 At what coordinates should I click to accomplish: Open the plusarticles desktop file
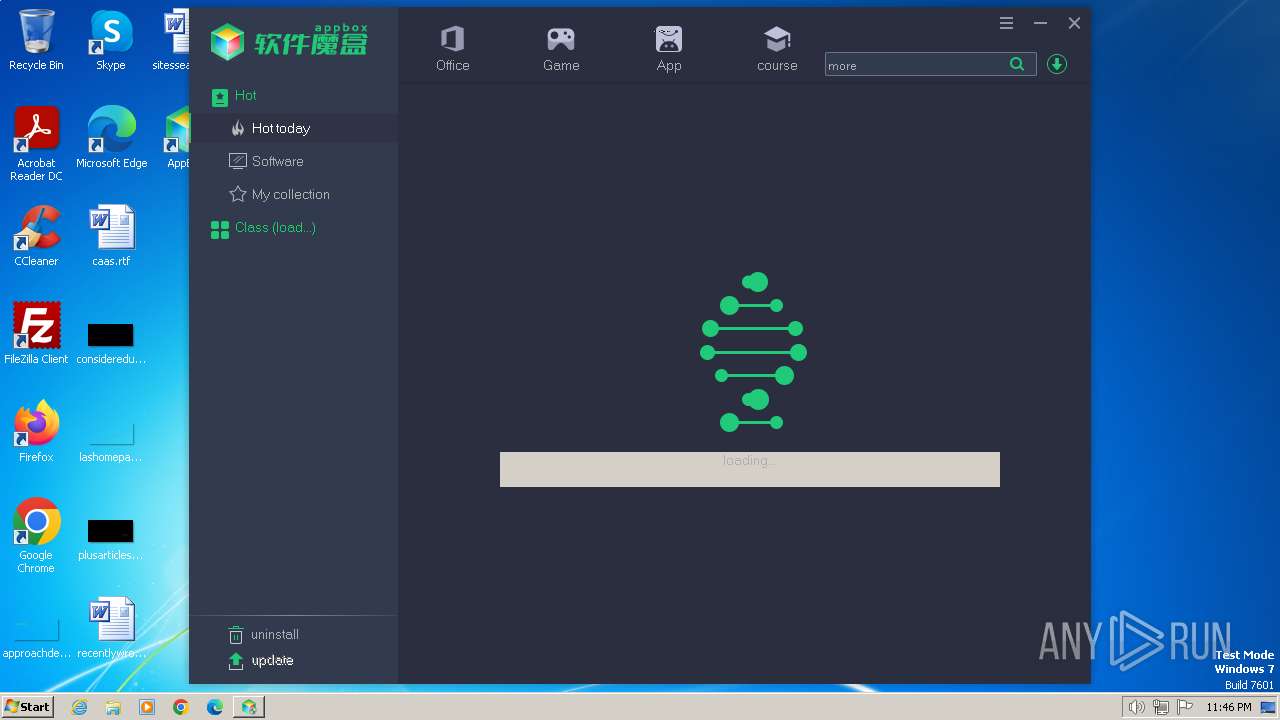click(x=110, y=539)
